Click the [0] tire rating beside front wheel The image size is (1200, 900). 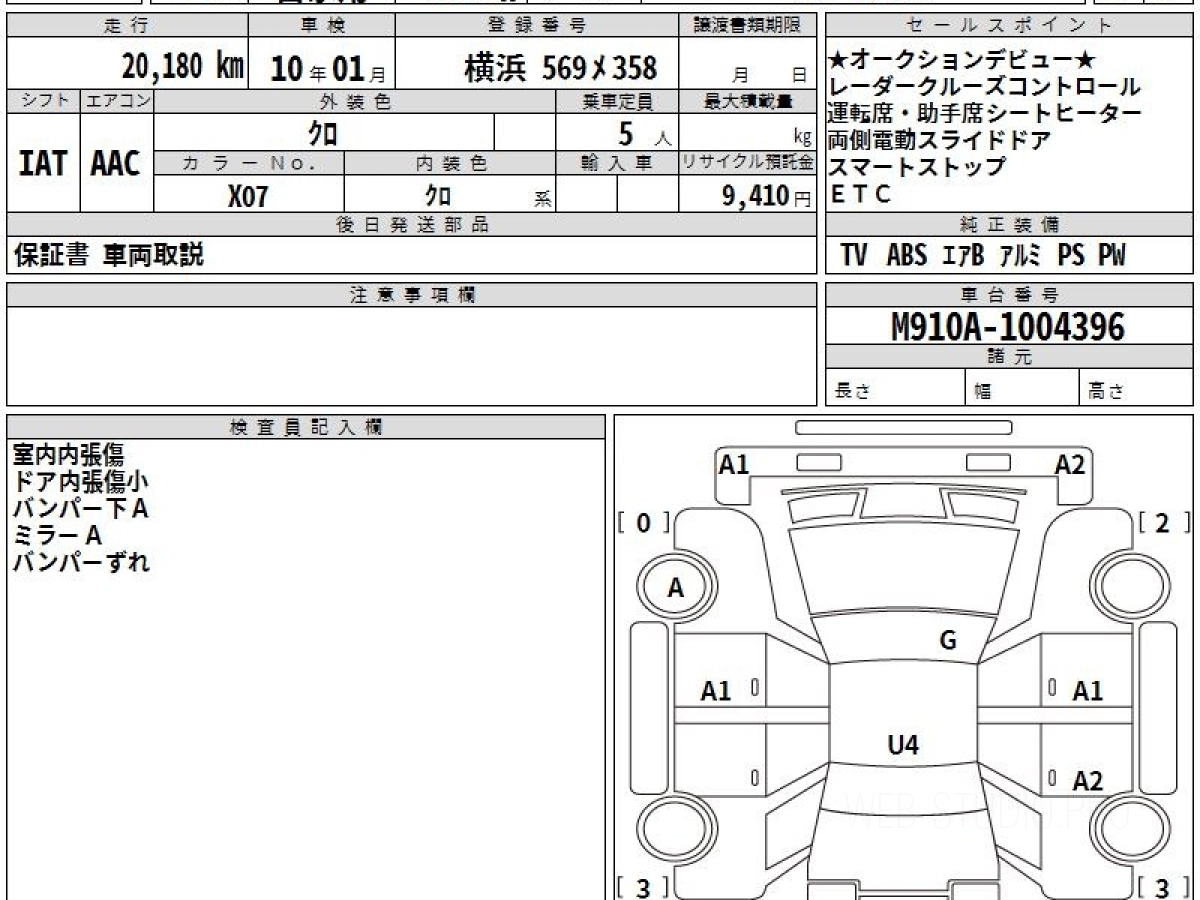pos(643,522)
